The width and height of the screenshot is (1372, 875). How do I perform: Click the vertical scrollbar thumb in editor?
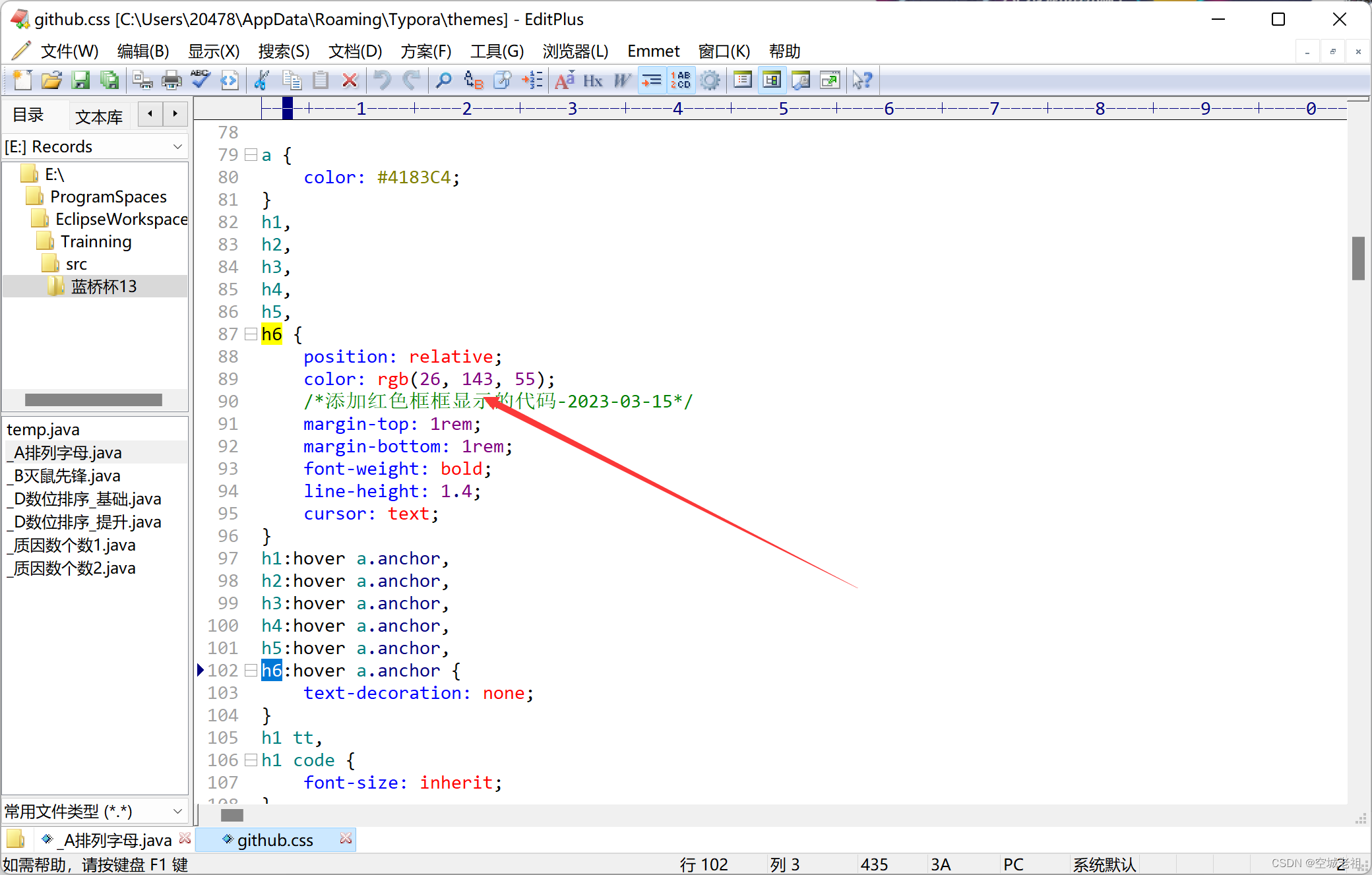(1357, 258)
